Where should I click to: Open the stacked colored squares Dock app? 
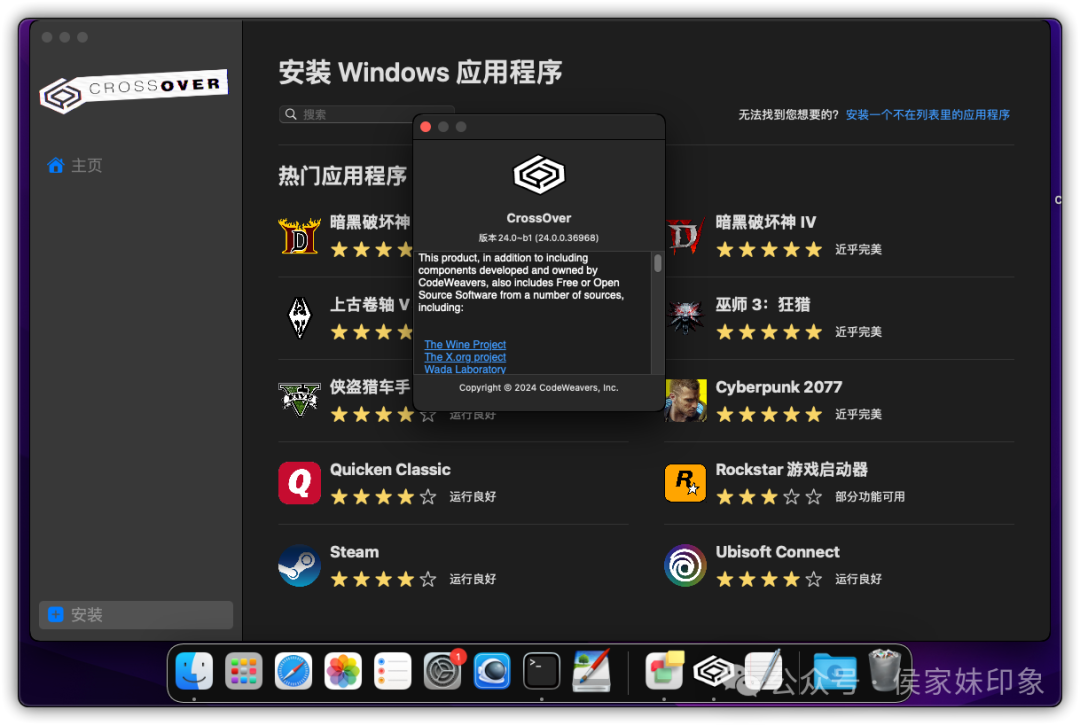click(664, 671)
